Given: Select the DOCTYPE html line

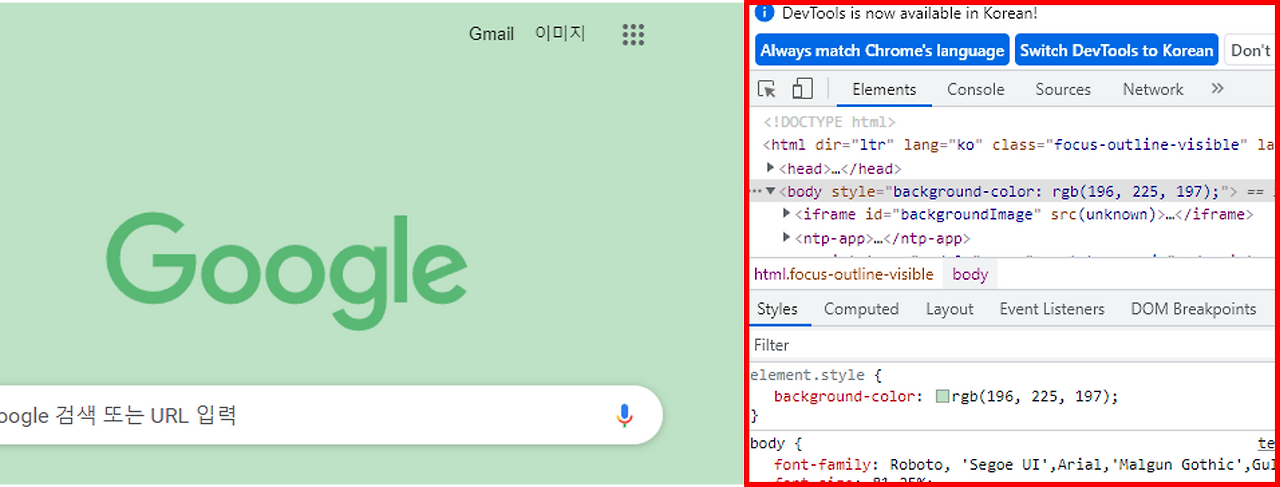Looking at the screenshot, I should click(830, 122).
